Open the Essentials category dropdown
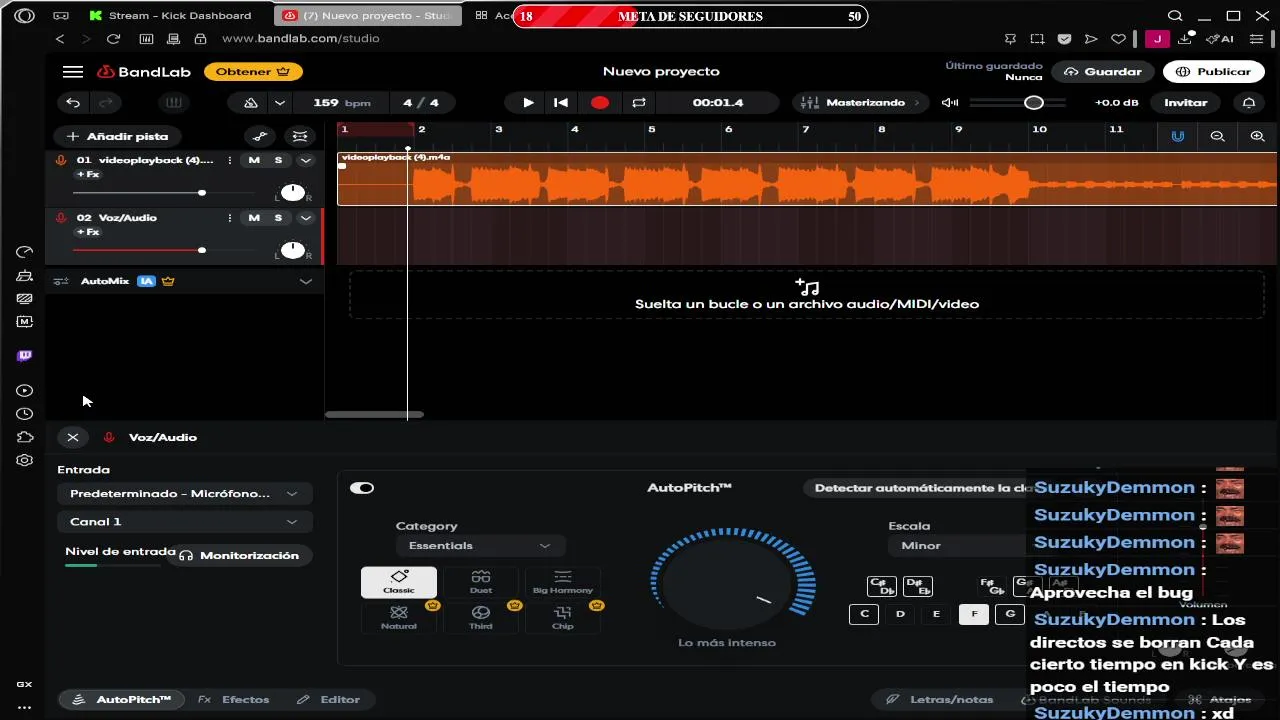The image size is (1280, 720). pyautogui.click(x=480, y=545)
